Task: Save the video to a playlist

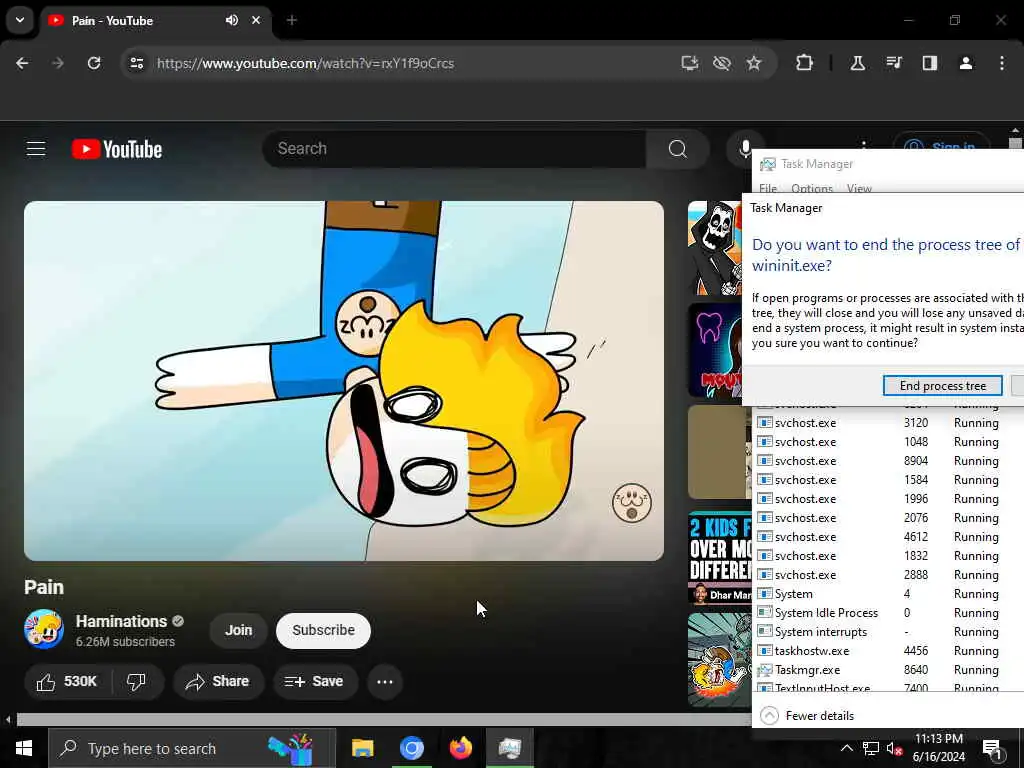Action: click(x=315, y=682)
